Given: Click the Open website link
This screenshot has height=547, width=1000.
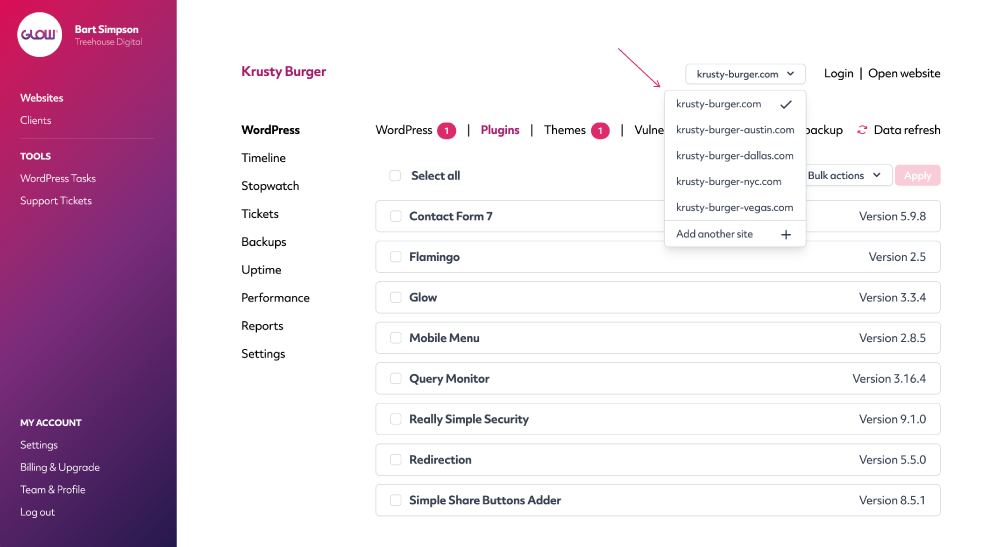Looking at the screenshot, I should click(904, 73).
